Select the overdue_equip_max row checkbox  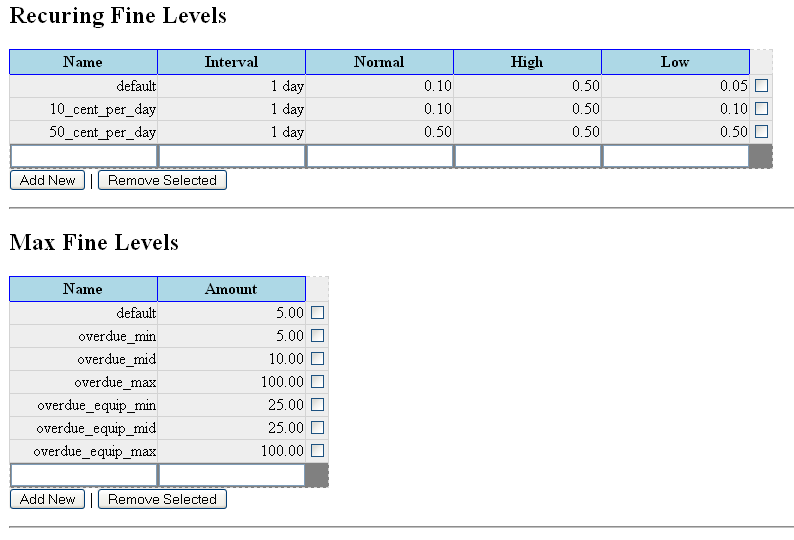pyautogui.click(x=318, y=451)
